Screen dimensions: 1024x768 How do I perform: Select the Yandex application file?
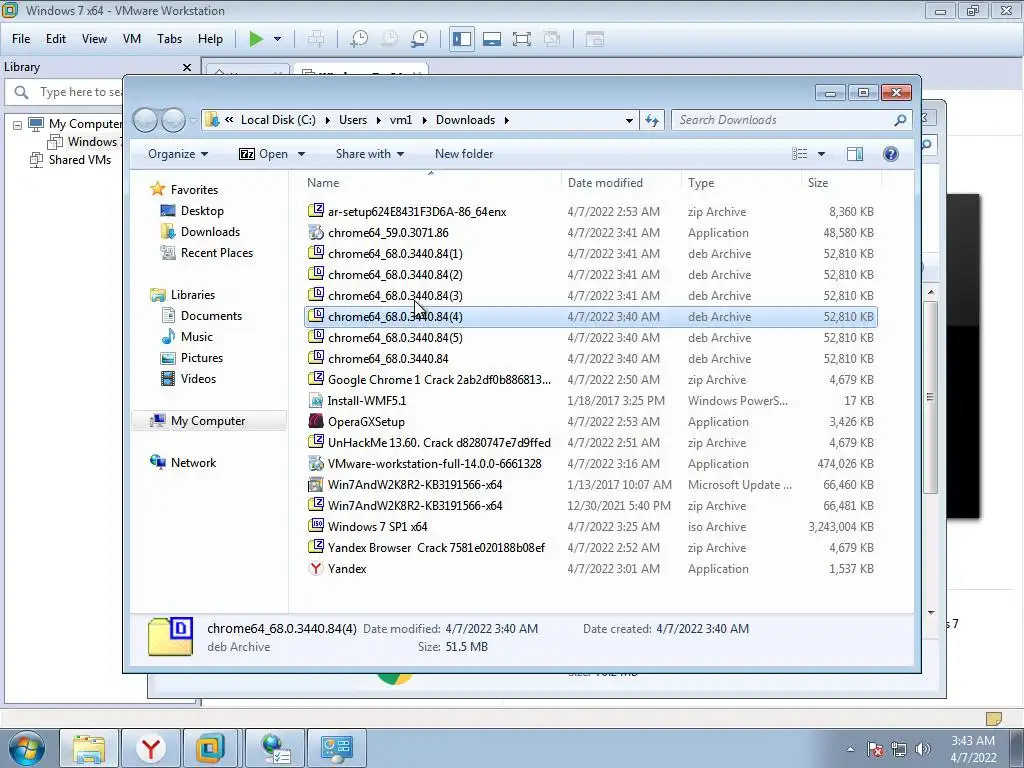tap(590, 569)
